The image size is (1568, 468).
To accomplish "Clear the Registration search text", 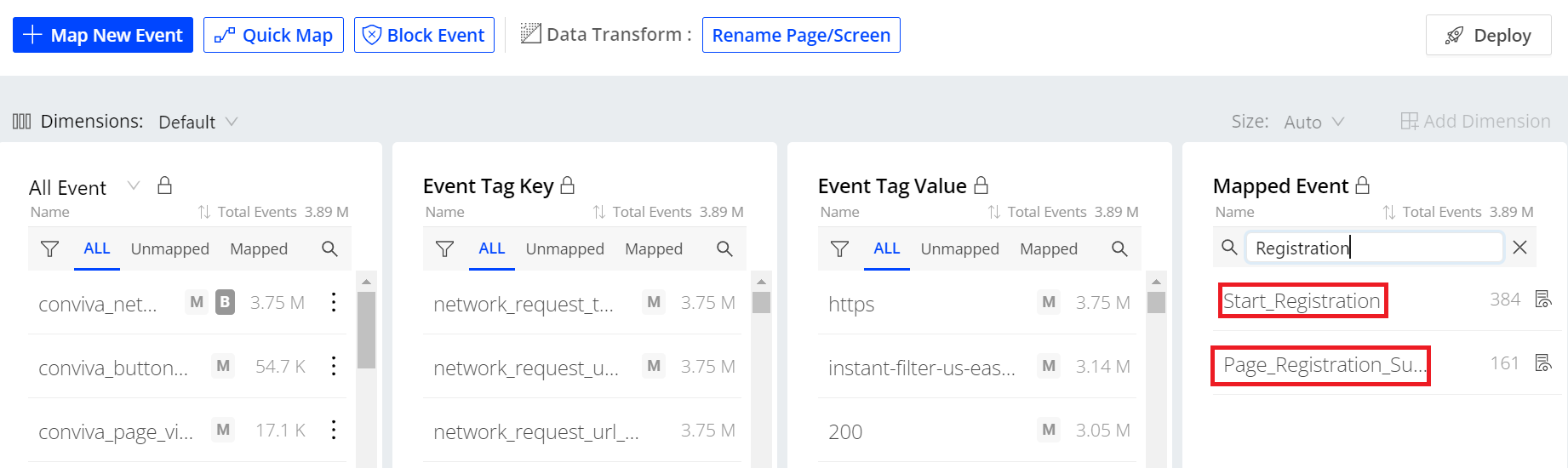I will (1519, 248).
